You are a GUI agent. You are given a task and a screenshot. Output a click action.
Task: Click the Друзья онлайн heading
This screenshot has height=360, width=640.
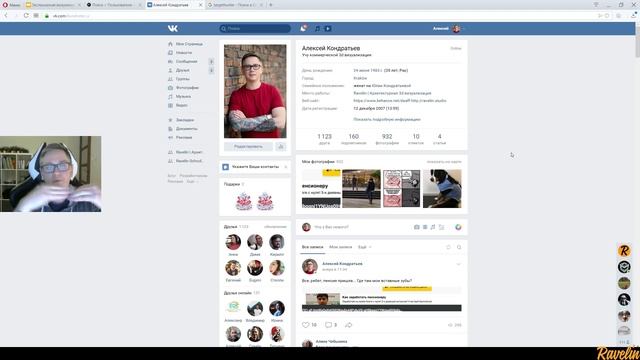(x=238, y=293)
